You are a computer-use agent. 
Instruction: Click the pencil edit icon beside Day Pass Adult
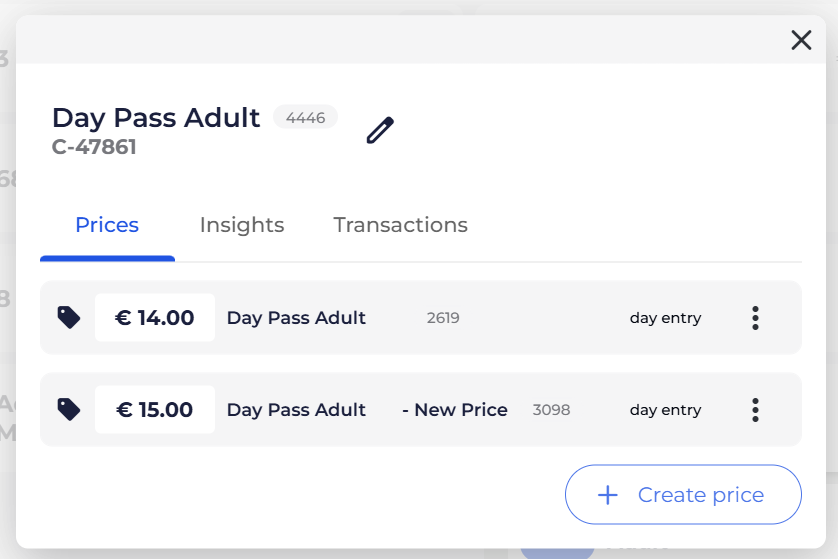click(380, 130)
